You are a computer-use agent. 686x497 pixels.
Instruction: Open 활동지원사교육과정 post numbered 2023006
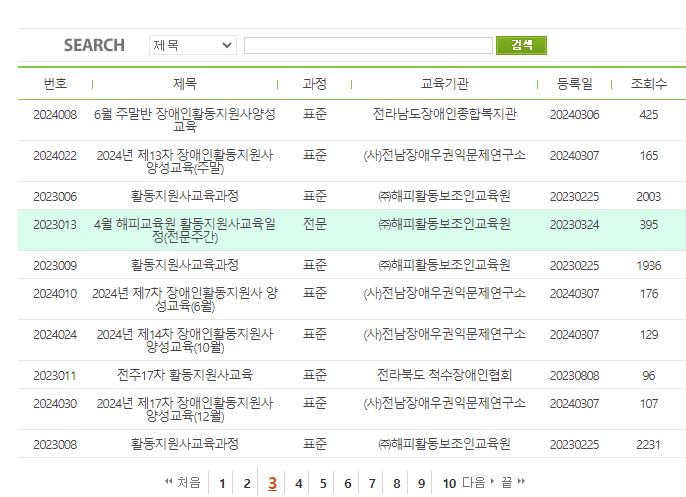[185, 196]
